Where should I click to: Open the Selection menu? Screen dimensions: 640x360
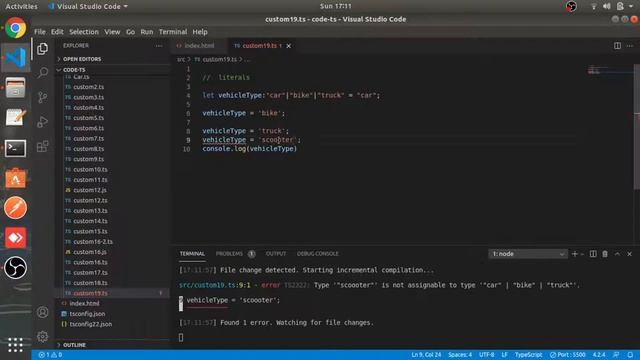click(x=84, y=32)
